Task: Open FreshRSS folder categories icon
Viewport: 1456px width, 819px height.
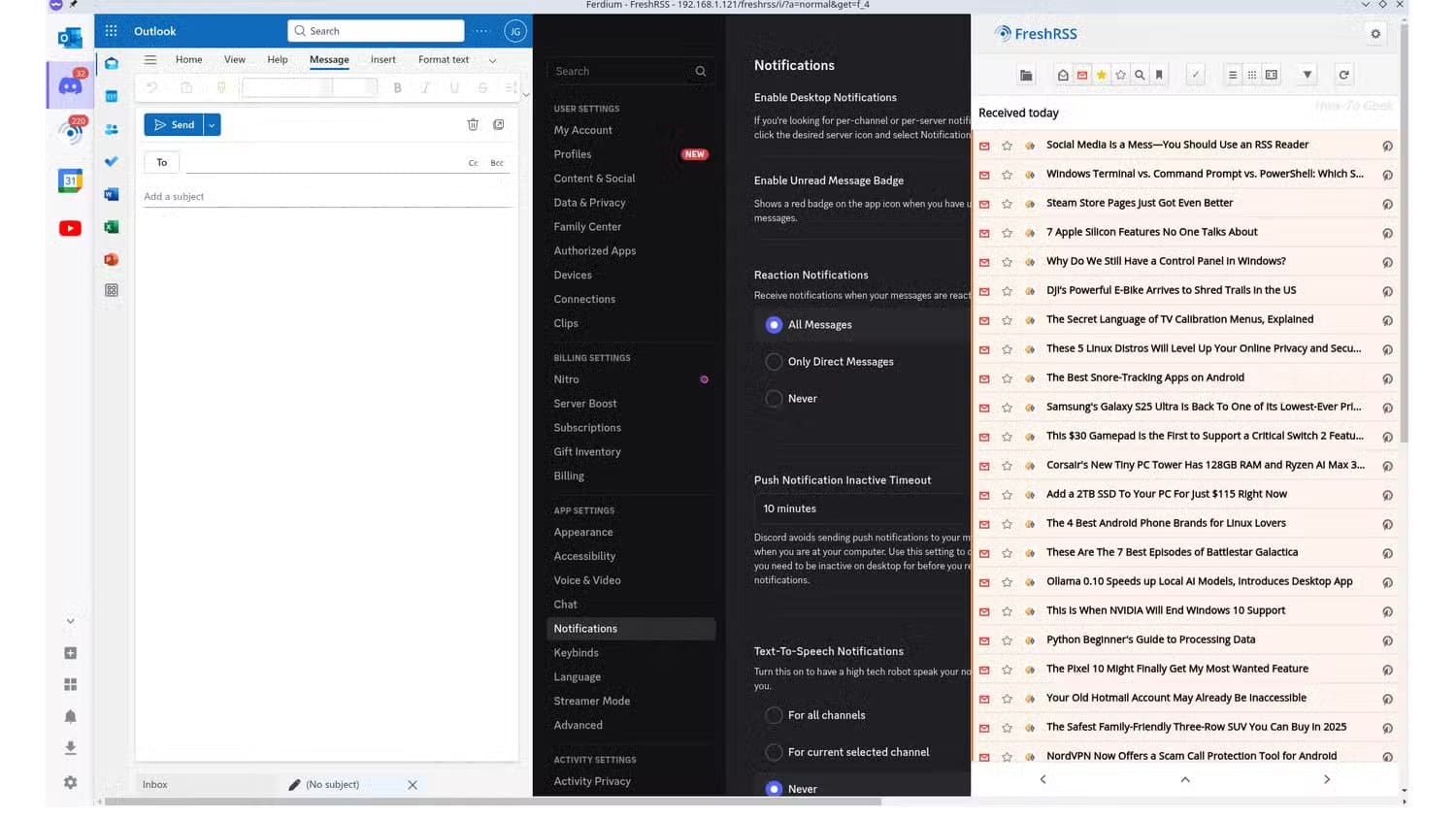Action: [x=1026, y=75]
